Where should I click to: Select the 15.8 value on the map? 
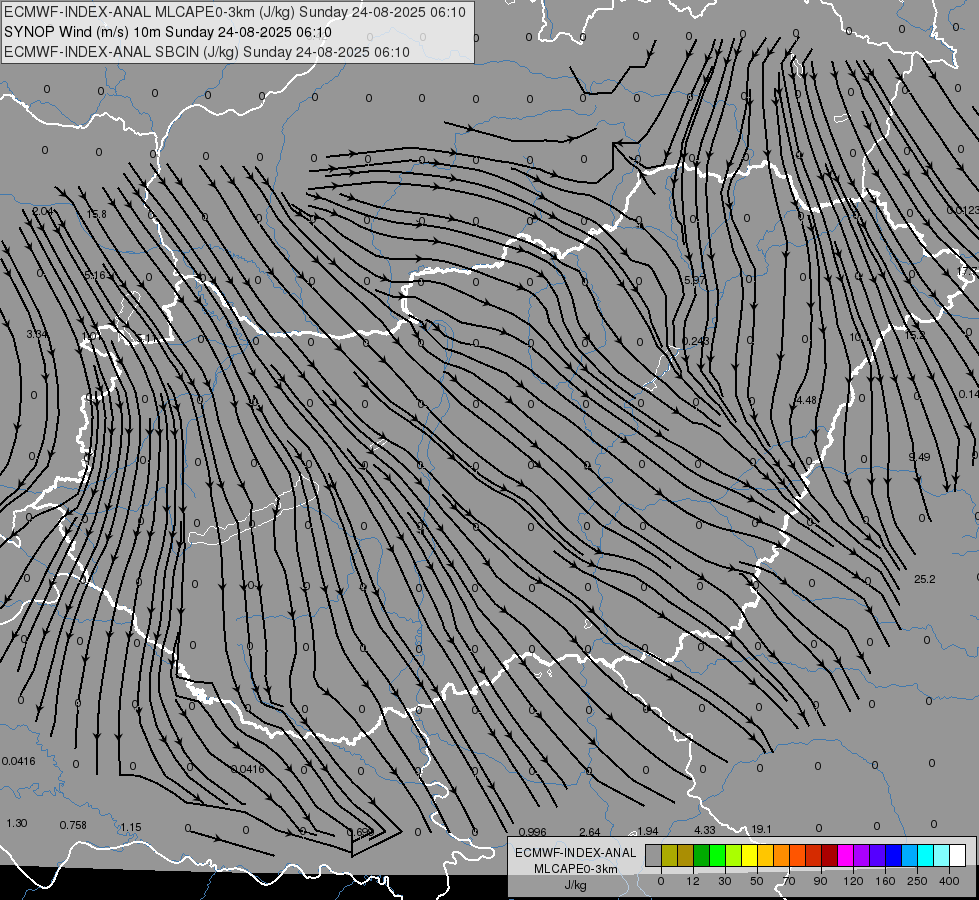pyautogui.click(x=96, y=214)
